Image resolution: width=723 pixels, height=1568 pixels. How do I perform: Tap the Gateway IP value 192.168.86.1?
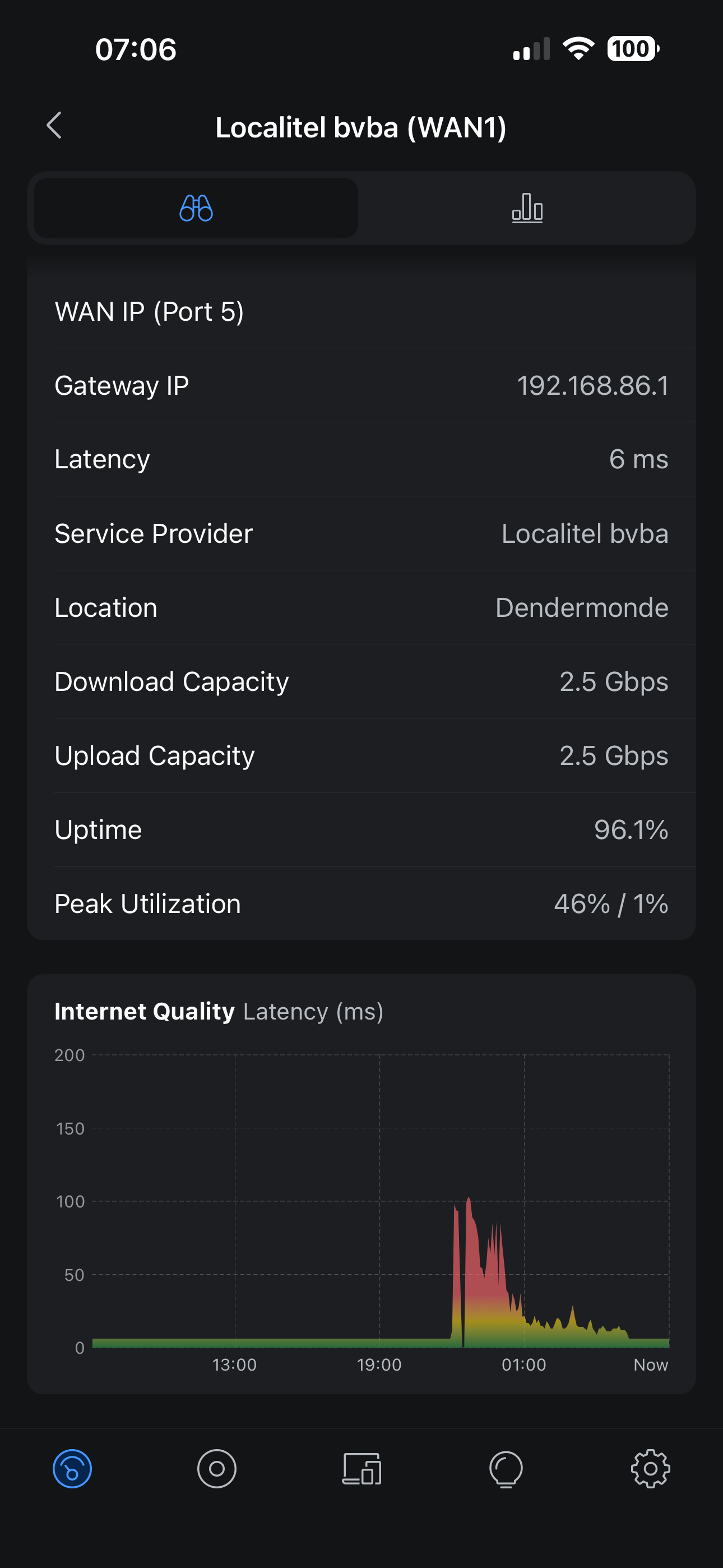point(592,386)
